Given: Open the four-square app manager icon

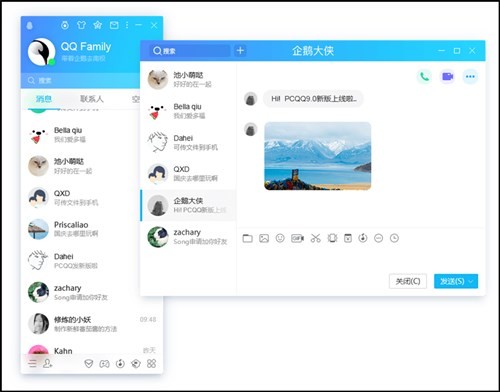Looking at the screenshot, I should click(152, 364).
